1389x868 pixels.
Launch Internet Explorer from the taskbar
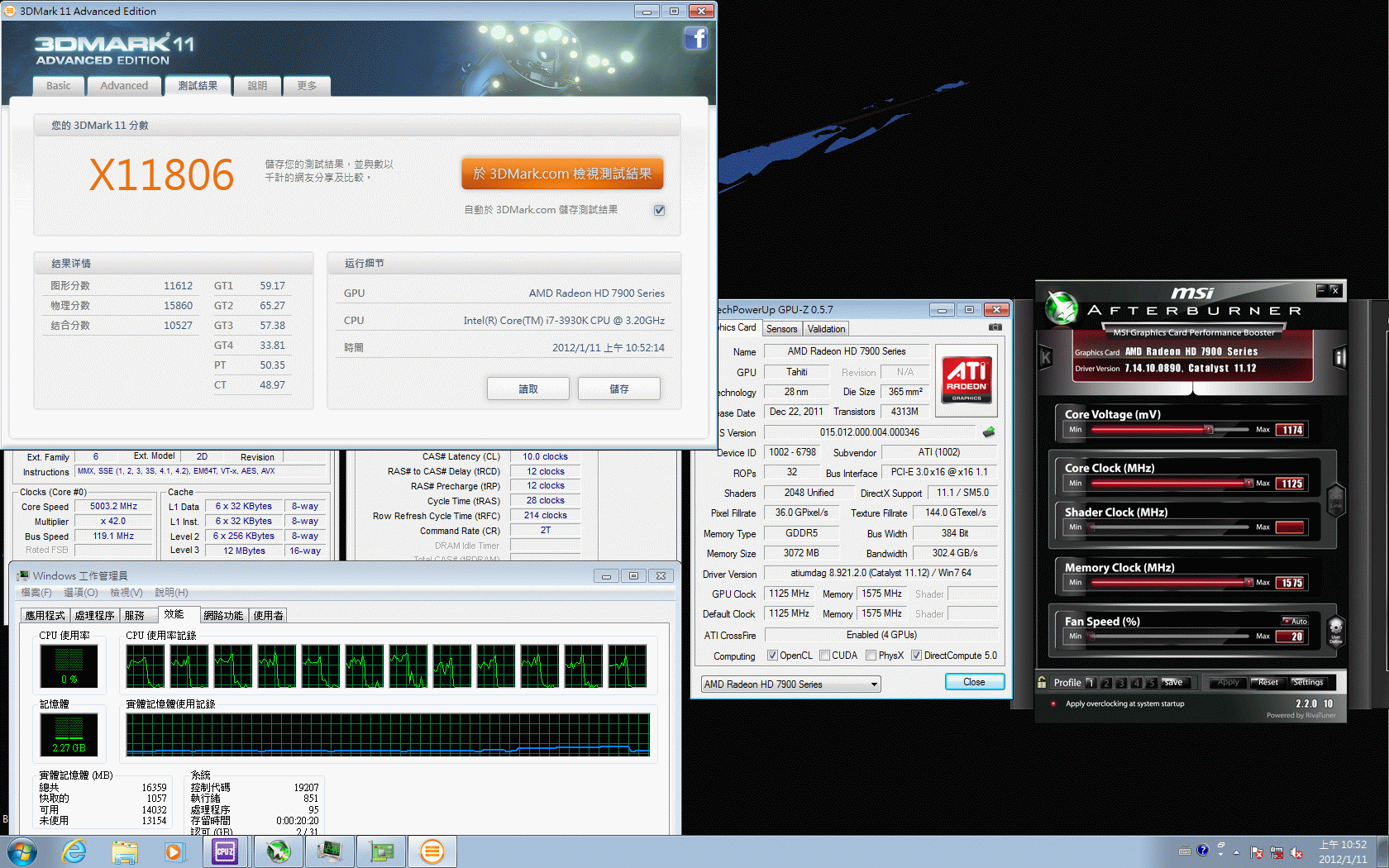point(74,851)
